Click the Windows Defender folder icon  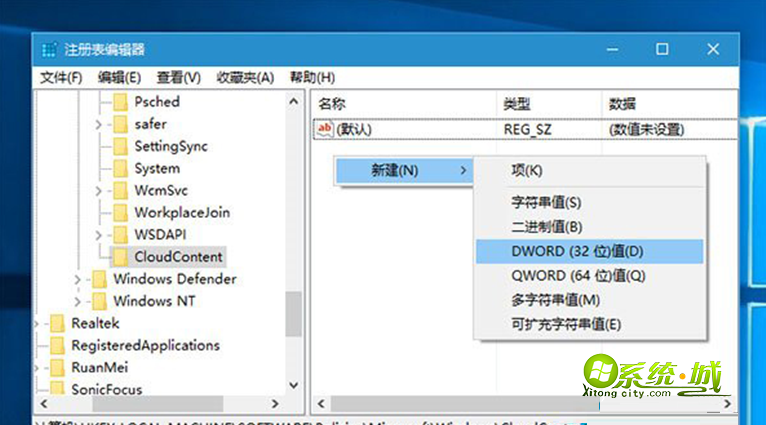click(99, 279)
